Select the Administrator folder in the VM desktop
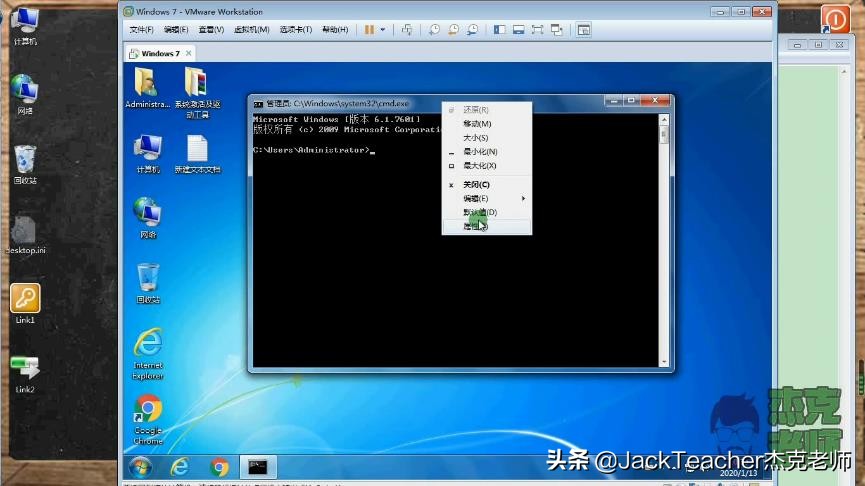Viewport: 865px width, 486px height. 147,88
